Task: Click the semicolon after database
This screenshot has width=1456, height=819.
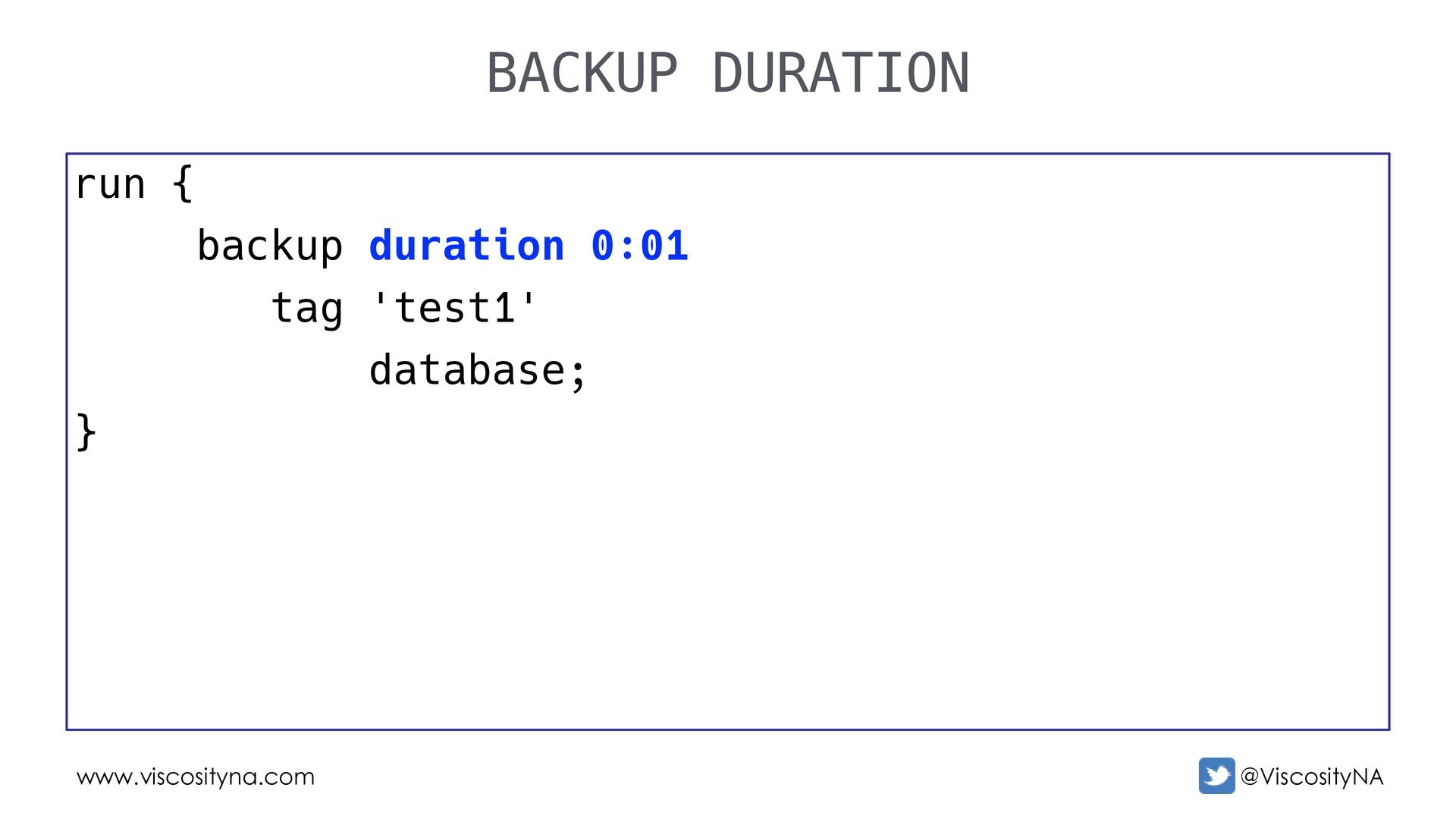Action: (x=578, y=373)
